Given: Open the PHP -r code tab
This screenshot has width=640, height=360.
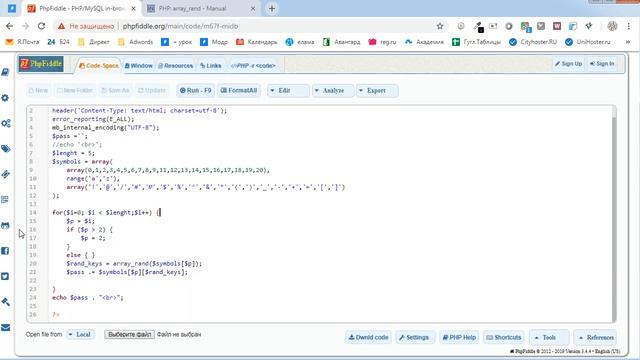Looking at the screenshot, I should 253,66.
